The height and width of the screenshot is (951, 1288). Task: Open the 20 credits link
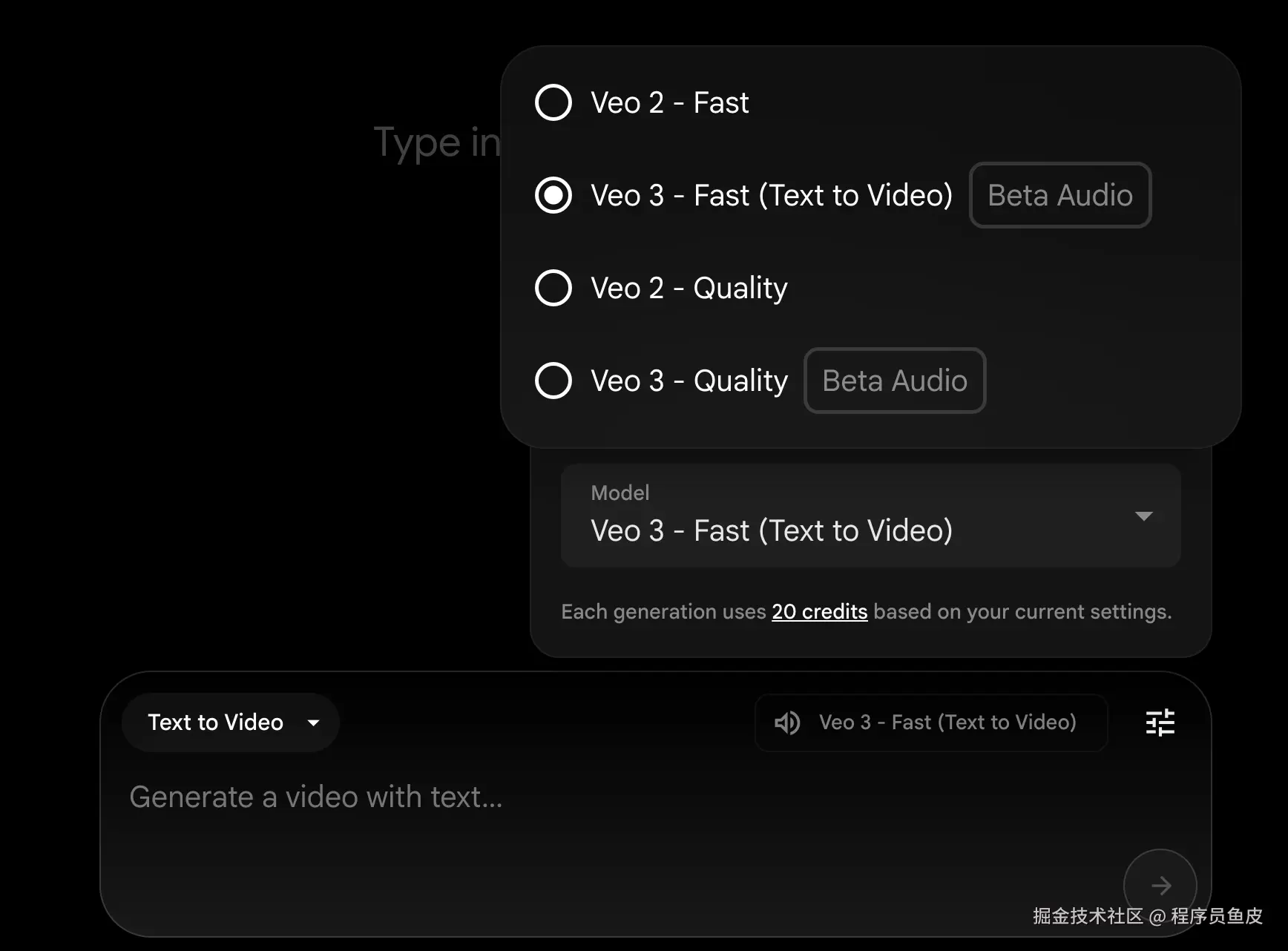pyautogui.click(x=819, y=612)
